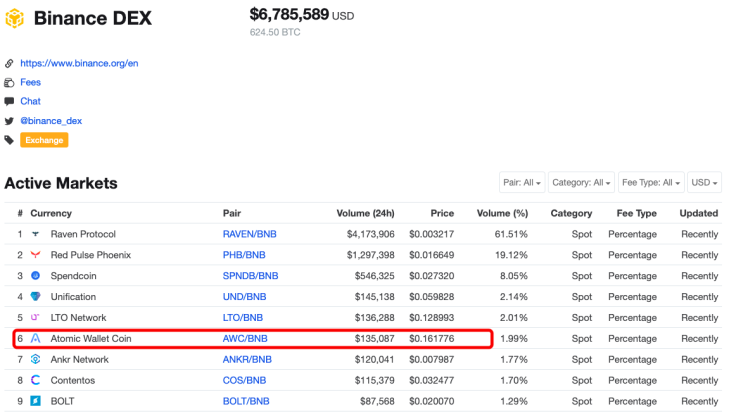Screen dimensions: 736x414
Task: Click the tag icon beside Exchange
Action: coord(9,140)
